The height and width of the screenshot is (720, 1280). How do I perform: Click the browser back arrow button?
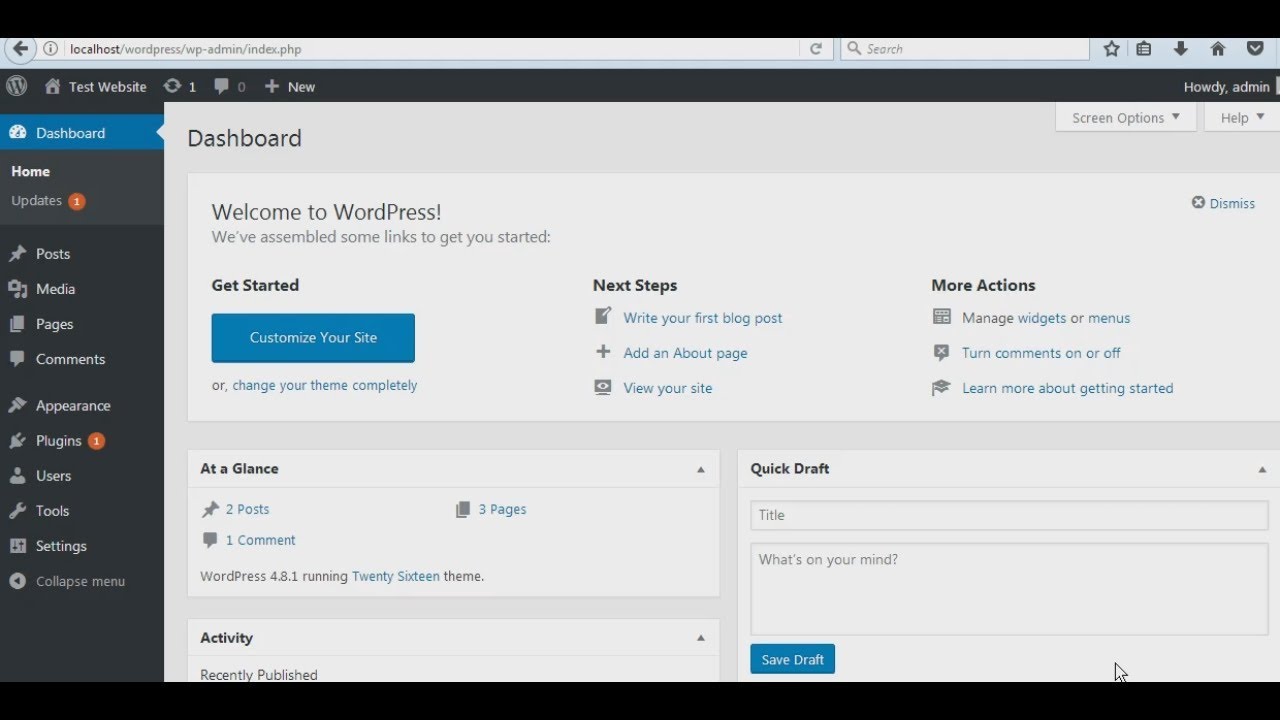point(20,48)
